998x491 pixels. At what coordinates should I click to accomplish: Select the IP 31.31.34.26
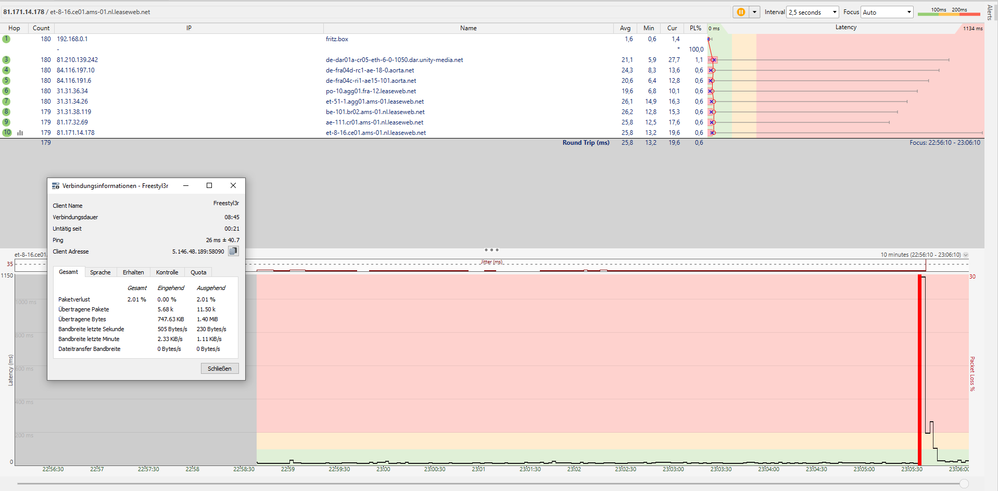72,101
